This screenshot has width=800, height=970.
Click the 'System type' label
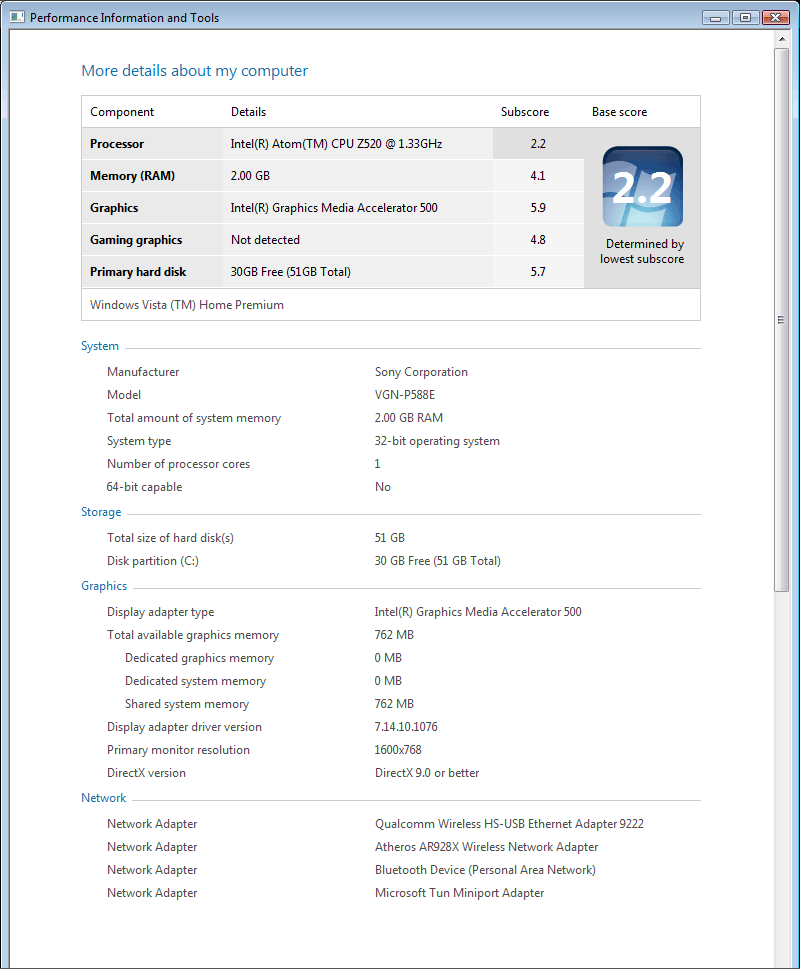(x=139, y=441)
